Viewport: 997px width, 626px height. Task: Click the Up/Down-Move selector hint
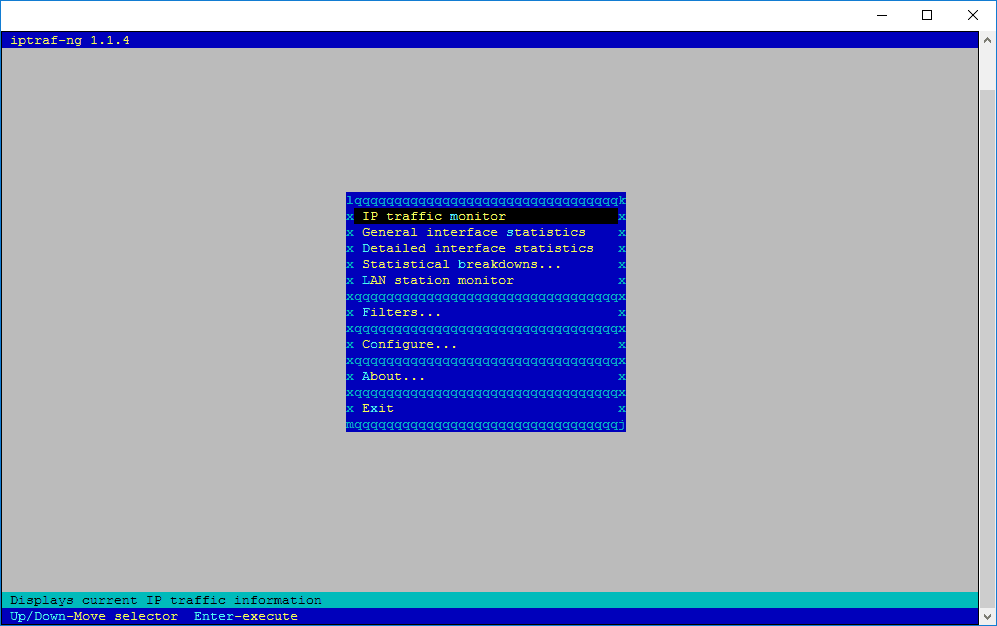(x=94, y=616)
